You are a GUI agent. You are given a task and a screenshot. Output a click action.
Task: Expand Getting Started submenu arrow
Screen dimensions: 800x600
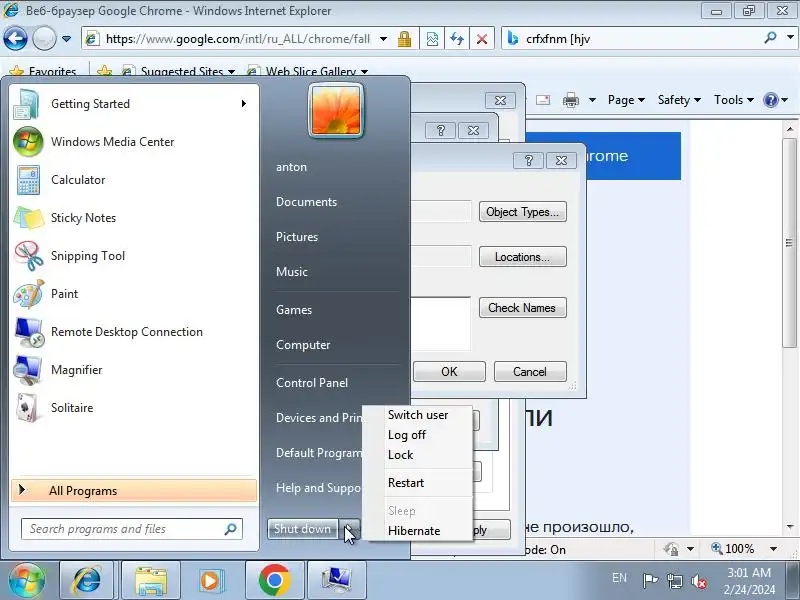(244, 104)
